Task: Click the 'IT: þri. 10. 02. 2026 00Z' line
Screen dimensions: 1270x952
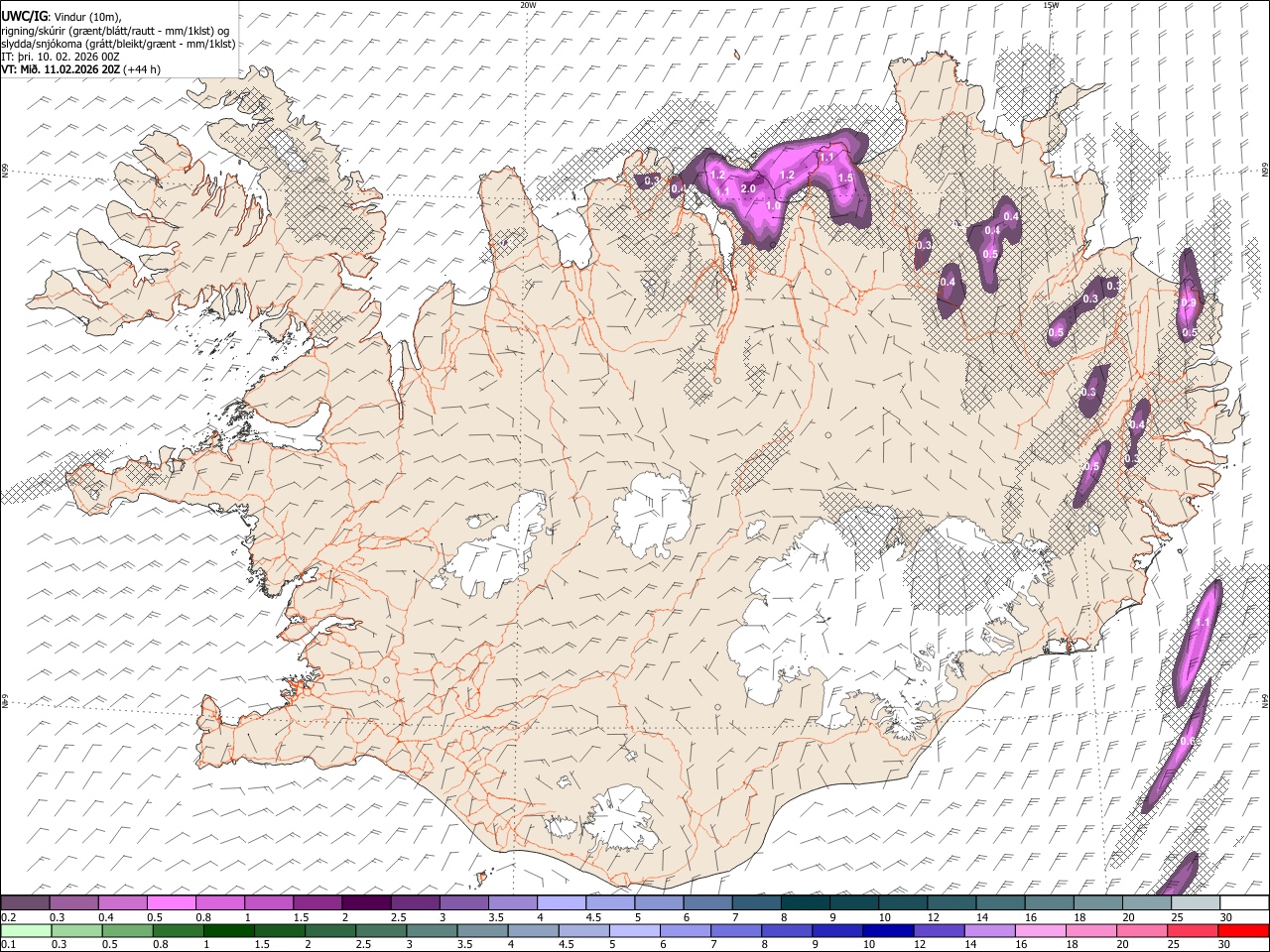Action: [61, 57]
